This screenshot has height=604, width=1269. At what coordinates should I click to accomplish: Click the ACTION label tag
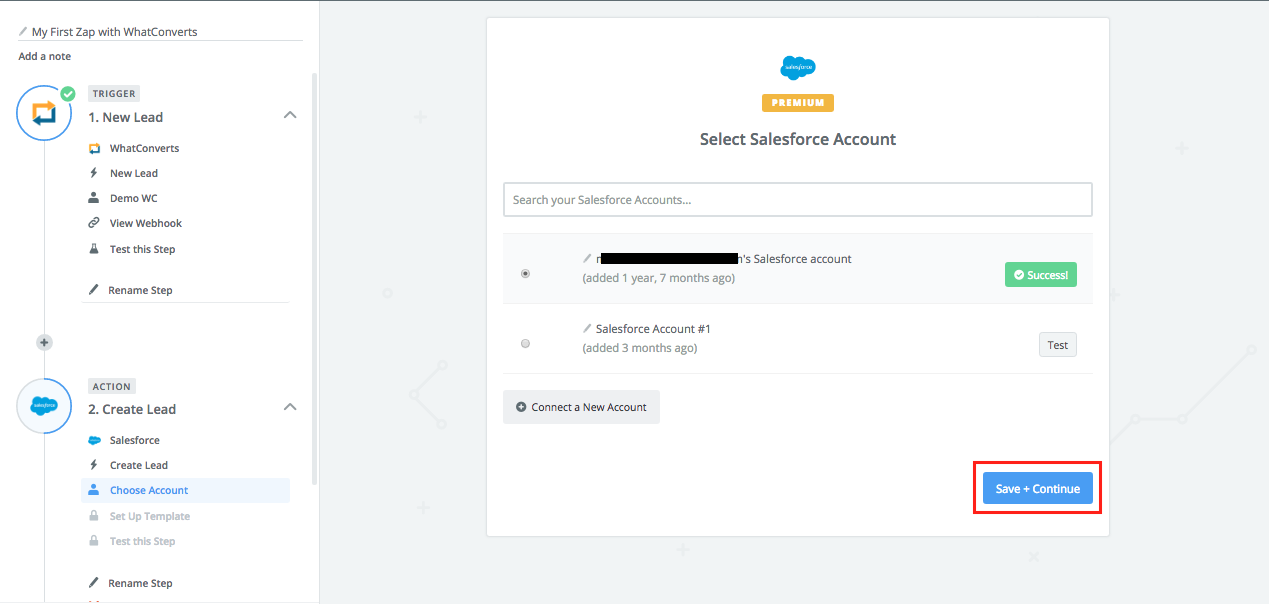(112, 386)
